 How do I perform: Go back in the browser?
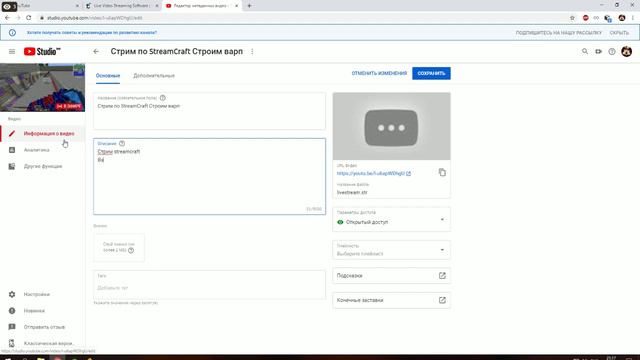point(7,18)
